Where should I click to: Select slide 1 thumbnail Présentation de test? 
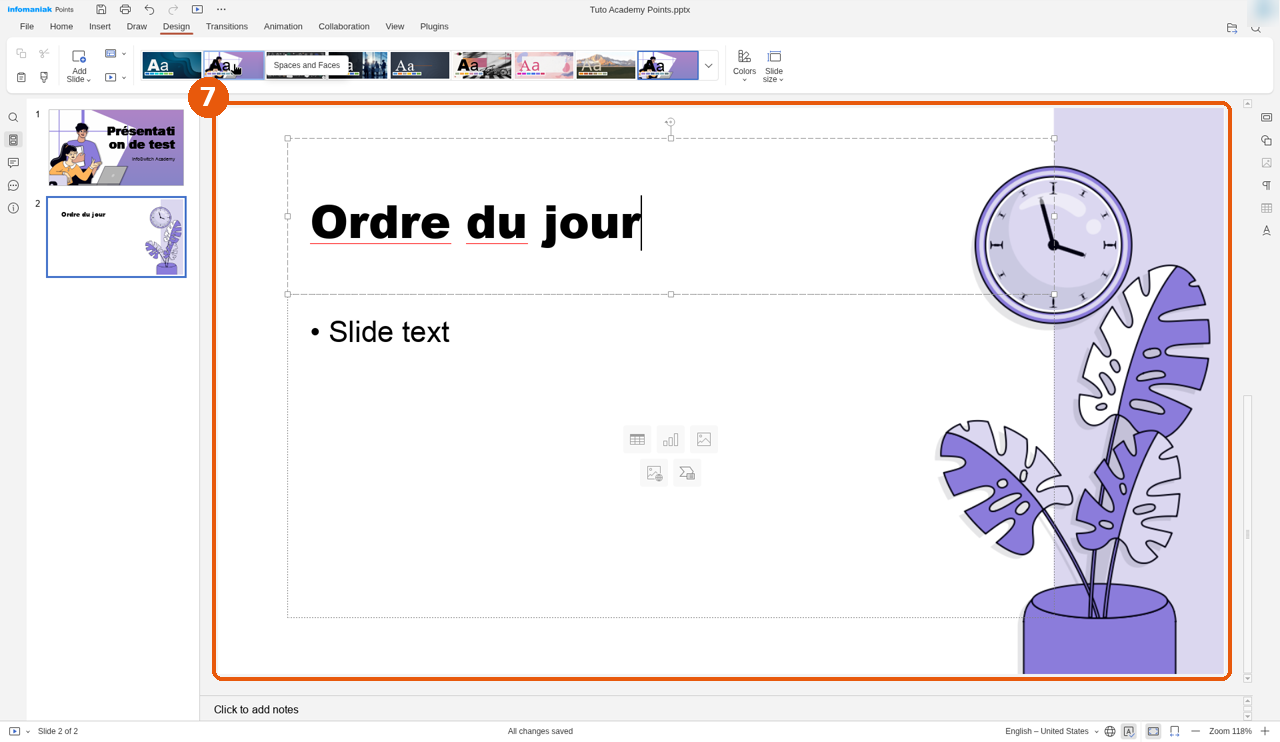click(116, 148)
